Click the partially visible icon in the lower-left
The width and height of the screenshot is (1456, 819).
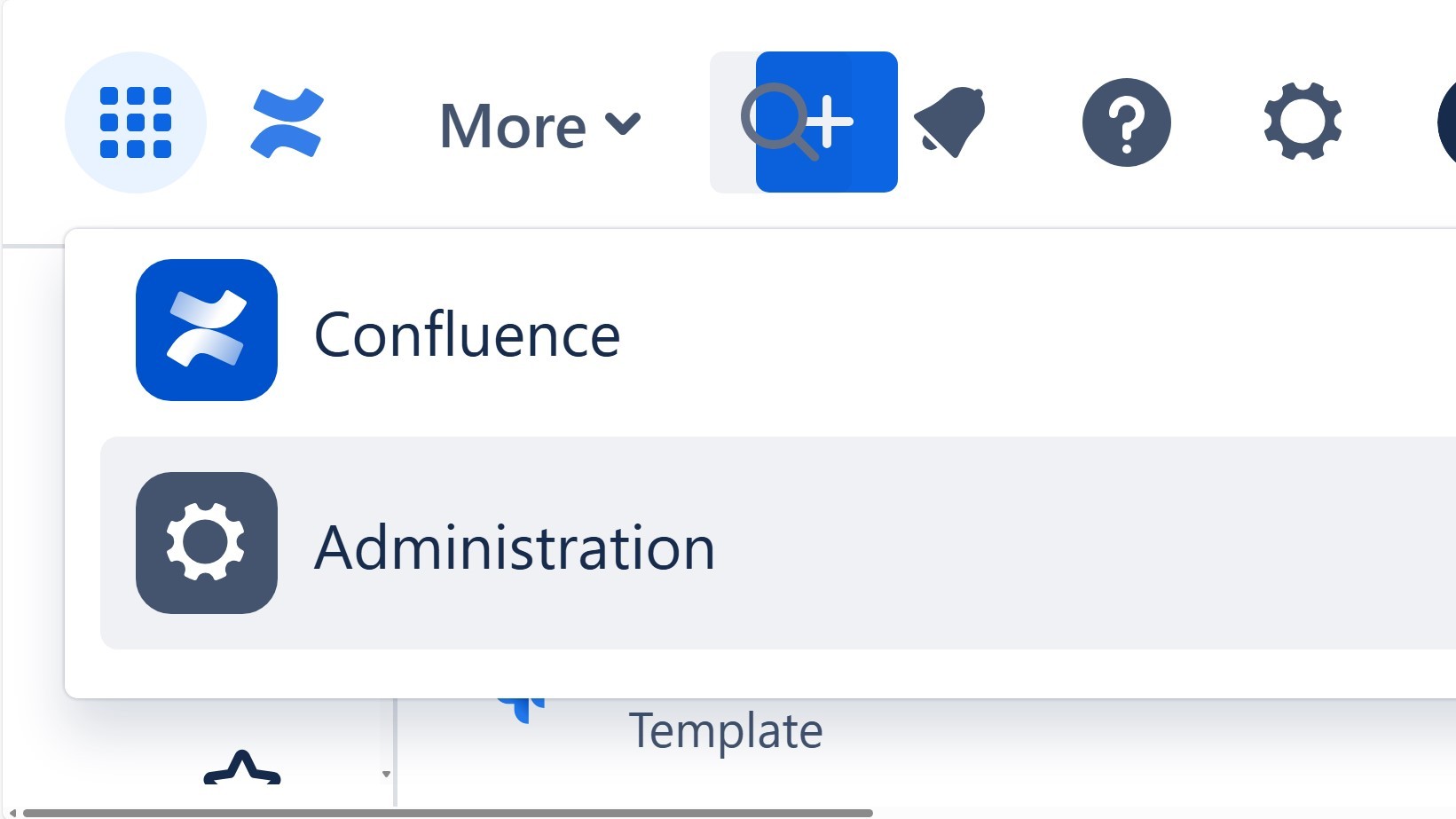coord(241,776)
